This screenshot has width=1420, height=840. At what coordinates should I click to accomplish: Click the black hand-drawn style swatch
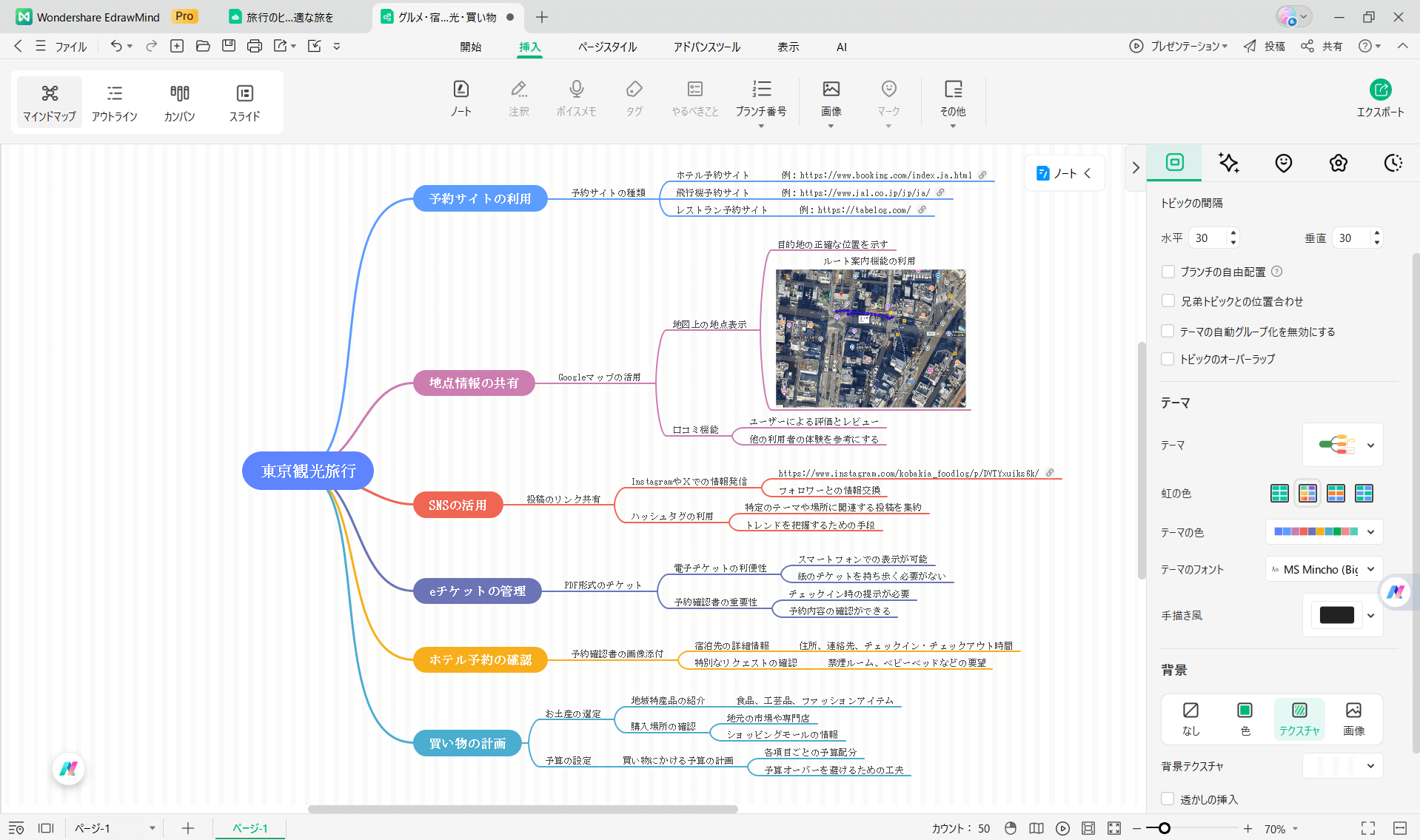1336,615
